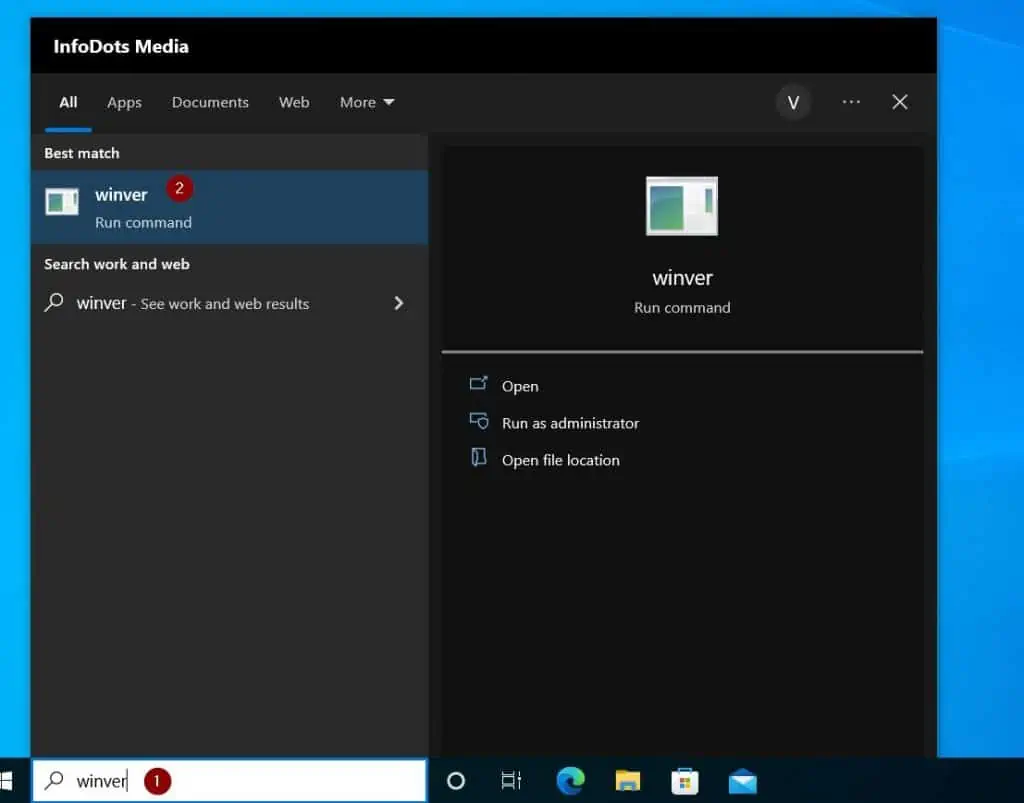Choose Open in the winver preview pane
Viewport: 1024px width, 803px height.
click(520, 386)
